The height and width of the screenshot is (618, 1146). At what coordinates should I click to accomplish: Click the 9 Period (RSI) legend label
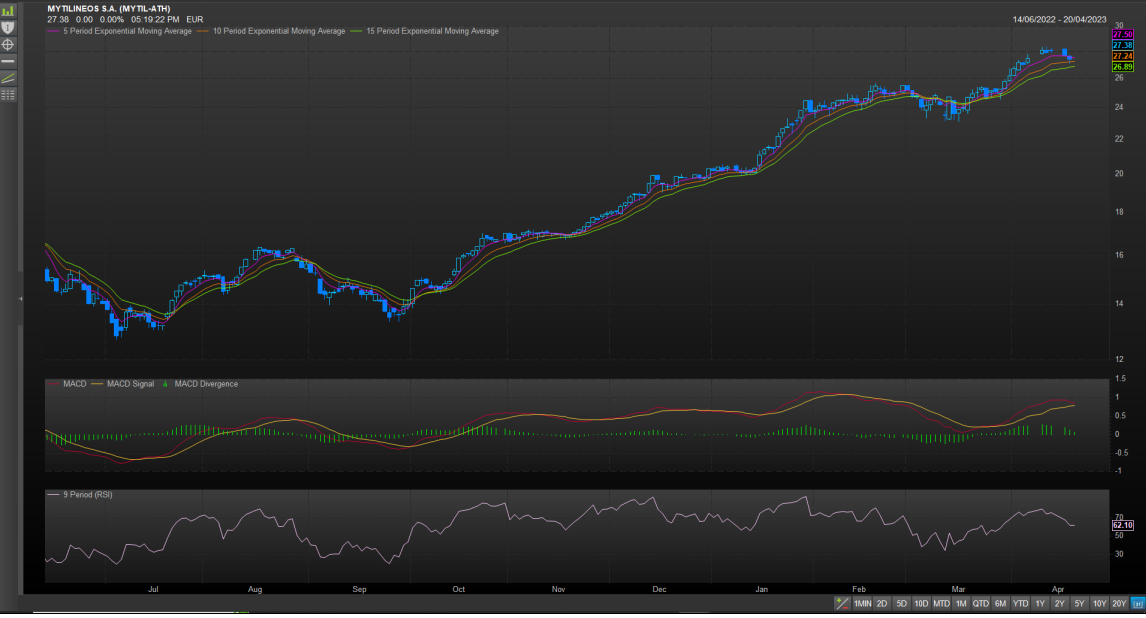[87, 494]
